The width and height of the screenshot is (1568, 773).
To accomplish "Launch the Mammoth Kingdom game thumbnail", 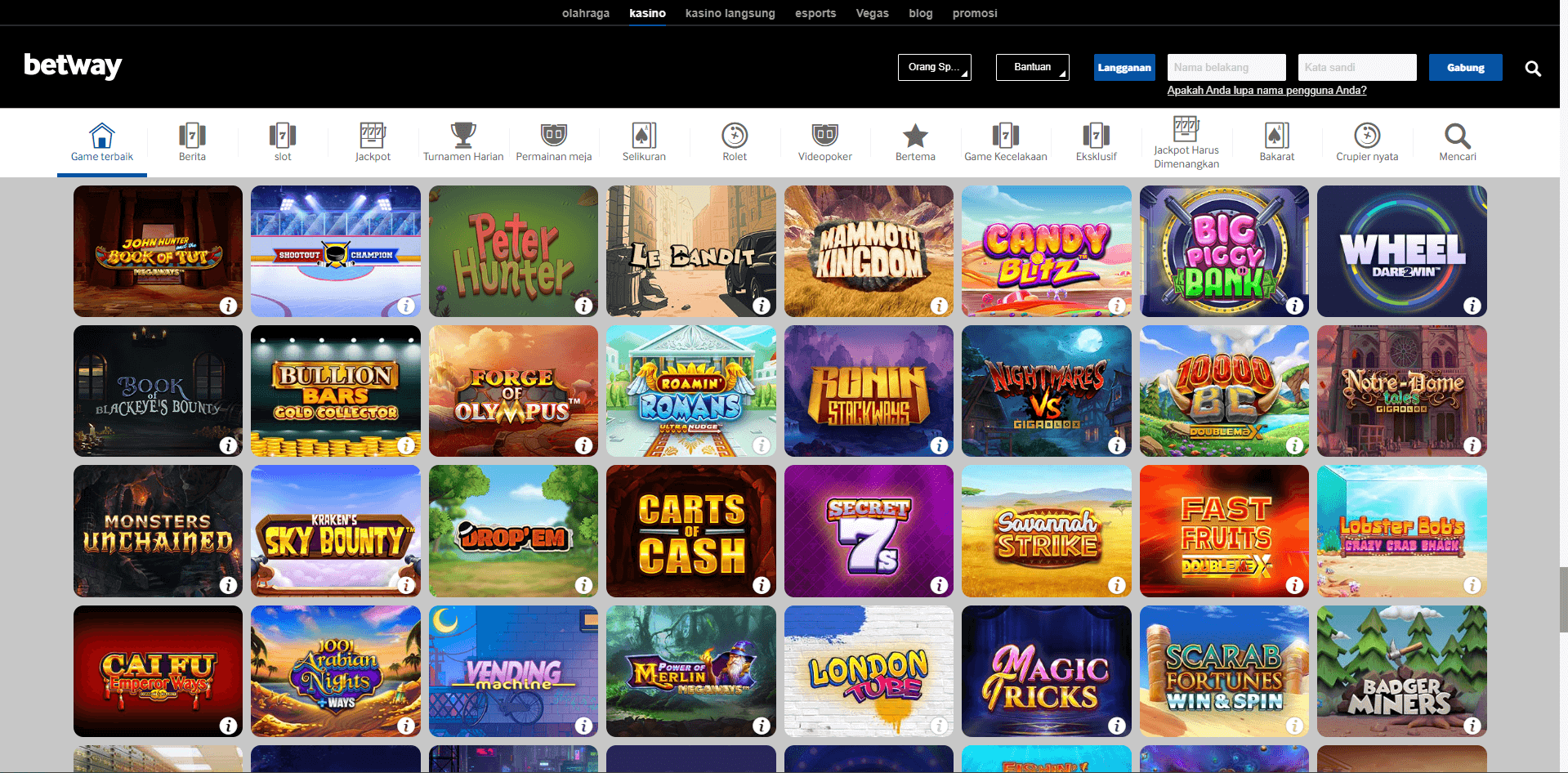I will pos(869,251).
